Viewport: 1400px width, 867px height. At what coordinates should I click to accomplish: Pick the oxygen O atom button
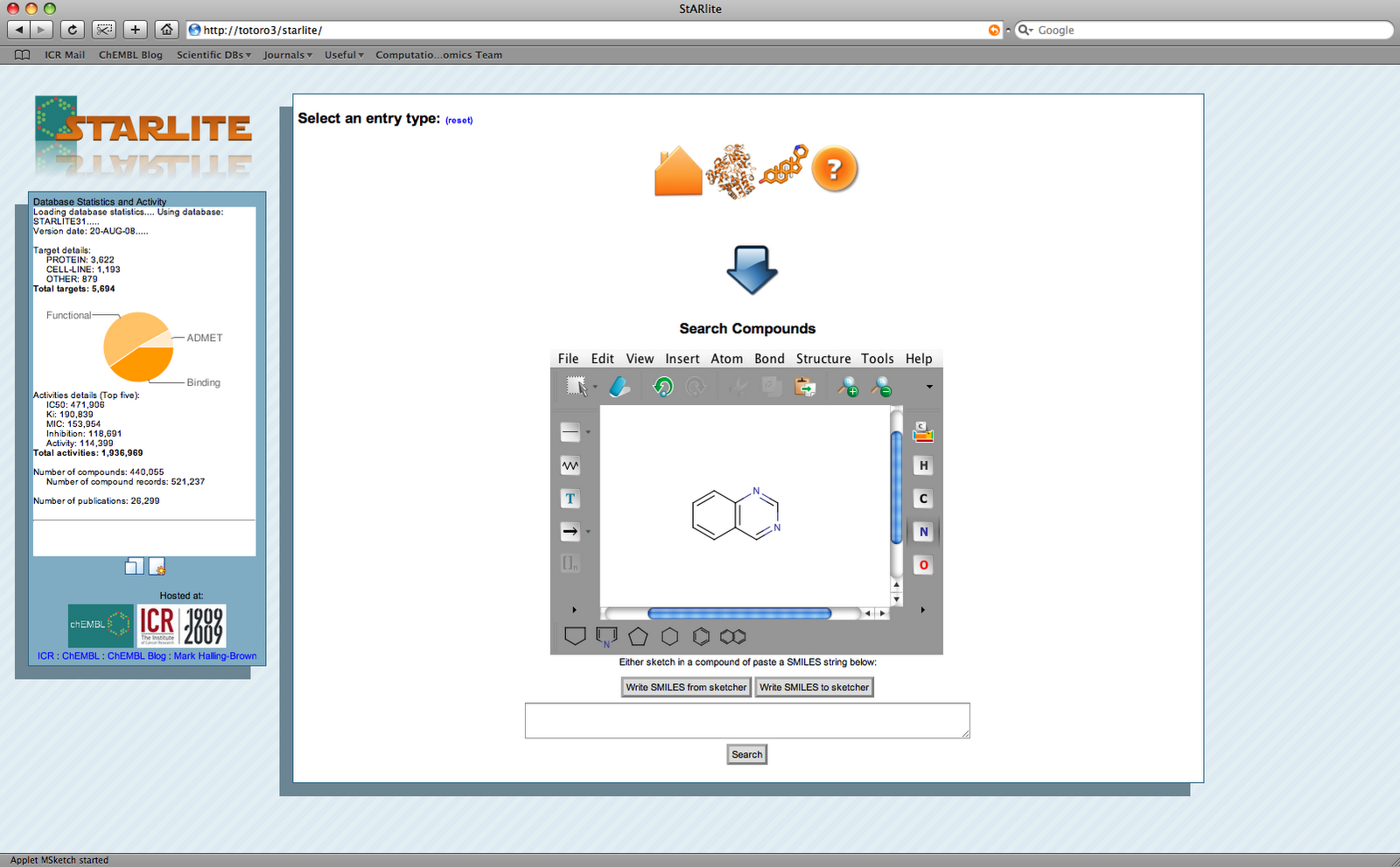click(923, 564)
